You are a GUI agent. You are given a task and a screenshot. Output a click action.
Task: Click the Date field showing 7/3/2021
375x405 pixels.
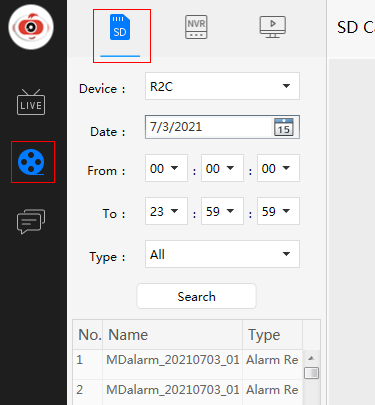(x=222, y=127)
